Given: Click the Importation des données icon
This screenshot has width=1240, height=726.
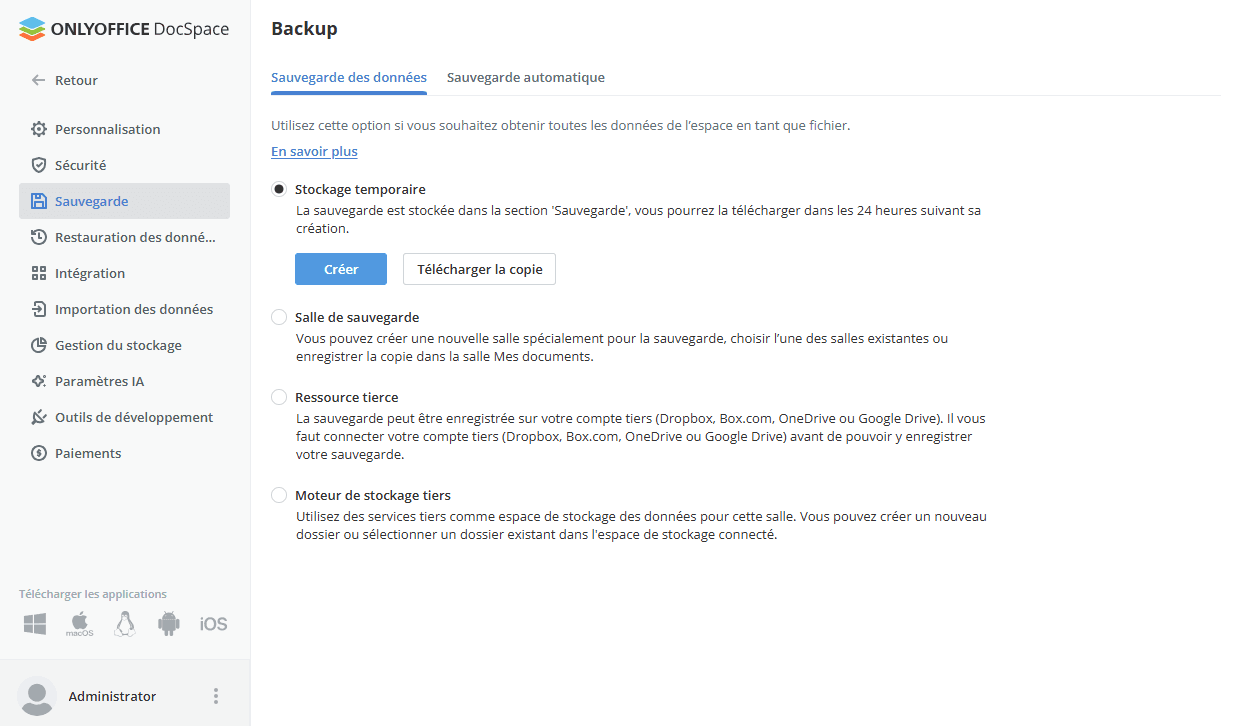Looking at the screenshot, I should pyautogui.click(x=39, y=309).
